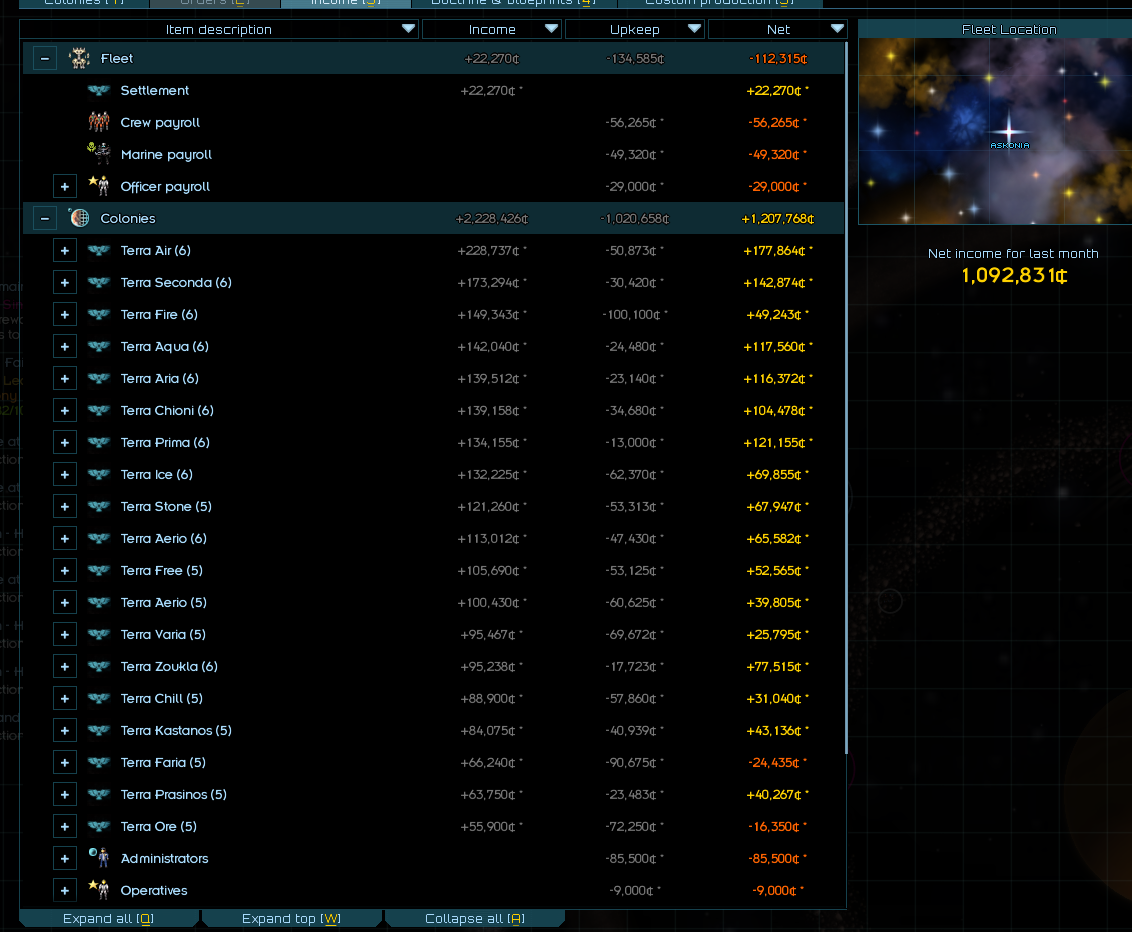
Task: Click the Askonia star marker on the map
Action: (1009, 131)
